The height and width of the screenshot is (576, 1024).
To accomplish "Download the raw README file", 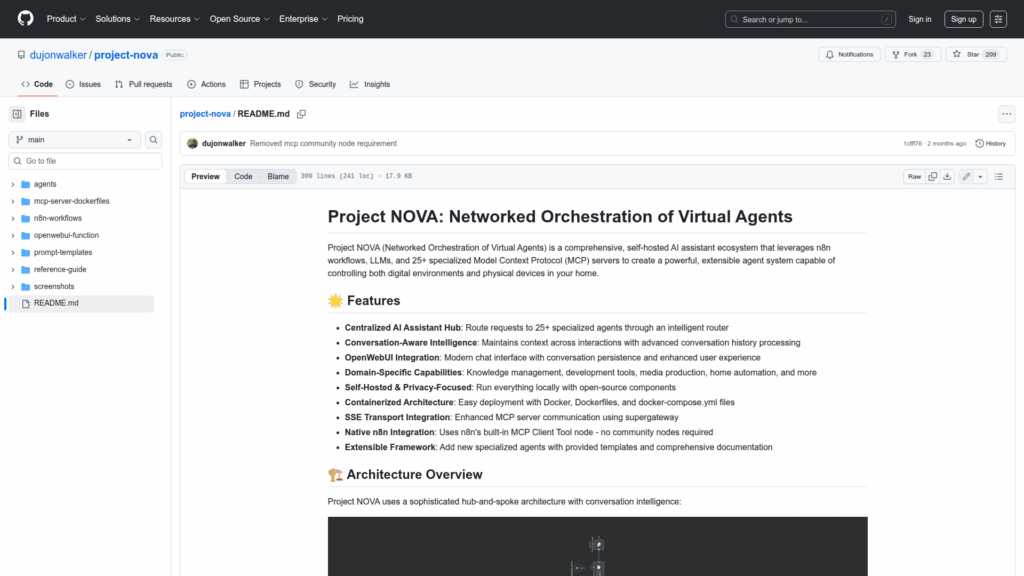I will coord(947,176).
